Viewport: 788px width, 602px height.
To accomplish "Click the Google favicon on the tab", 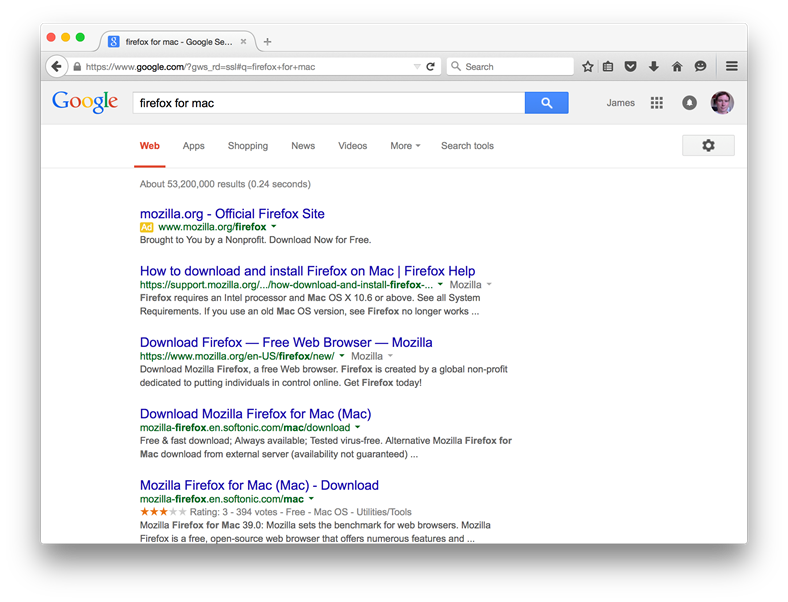I will tap(114, 42).
